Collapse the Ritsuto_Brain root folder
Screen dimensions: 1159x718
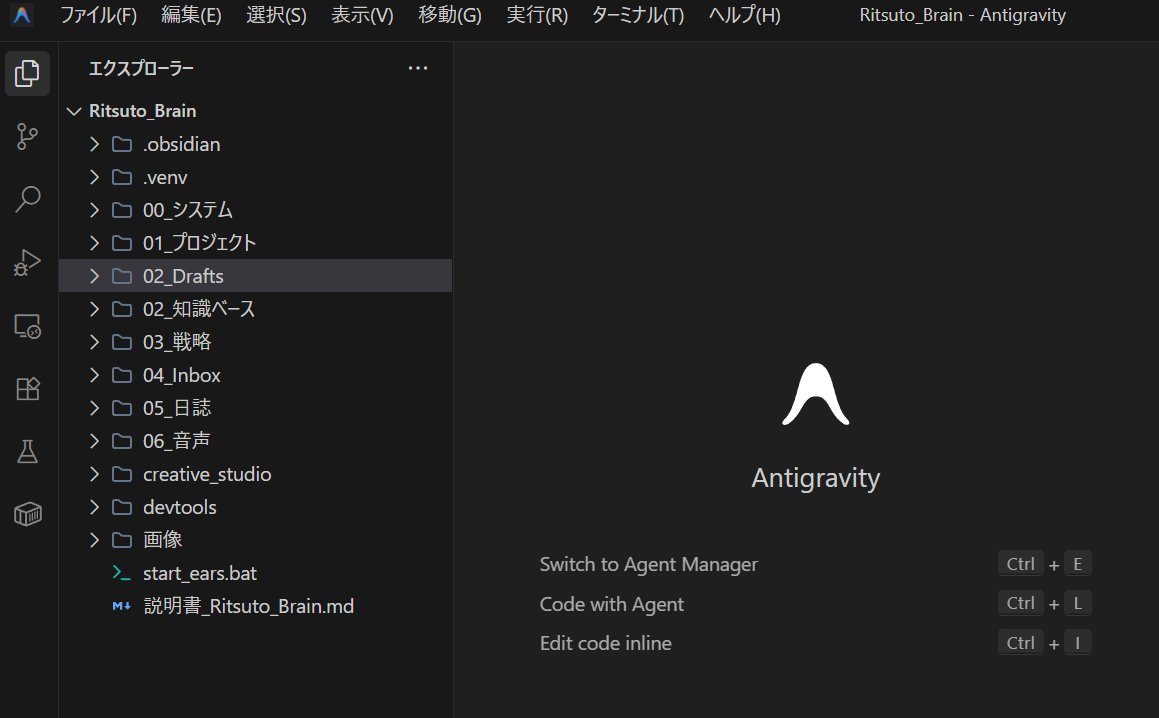pyautogui.click(x=73, y=111)
